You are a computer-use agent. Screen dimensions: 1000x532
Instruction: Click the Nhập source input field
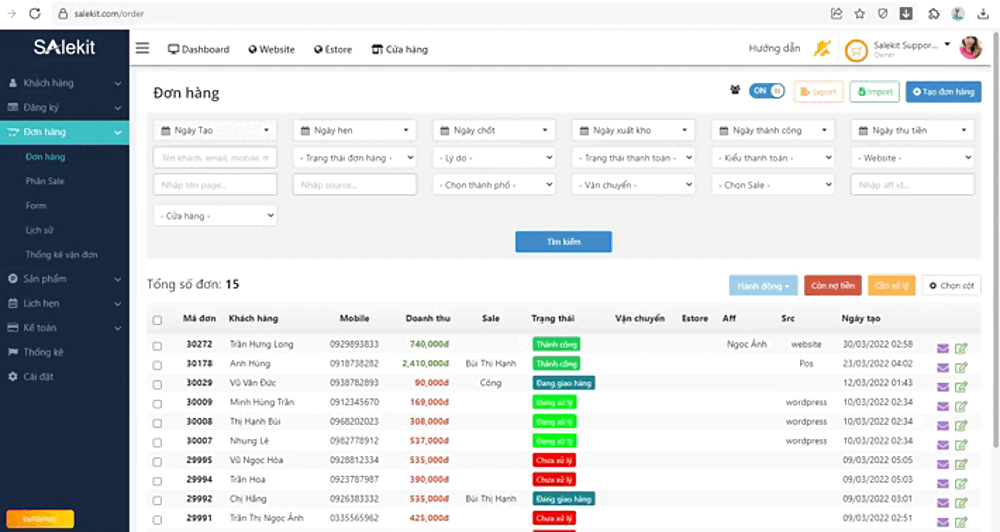pos(355,185)
